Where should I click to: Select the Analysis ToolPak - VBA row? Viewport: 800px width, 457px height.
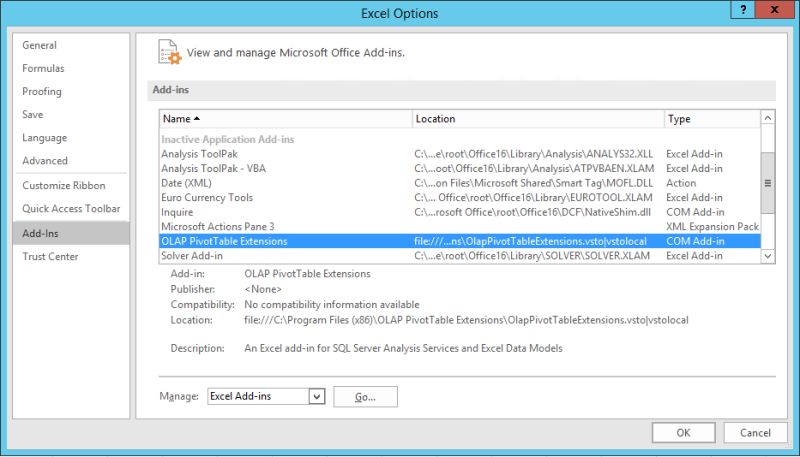[x=460, y=168]
